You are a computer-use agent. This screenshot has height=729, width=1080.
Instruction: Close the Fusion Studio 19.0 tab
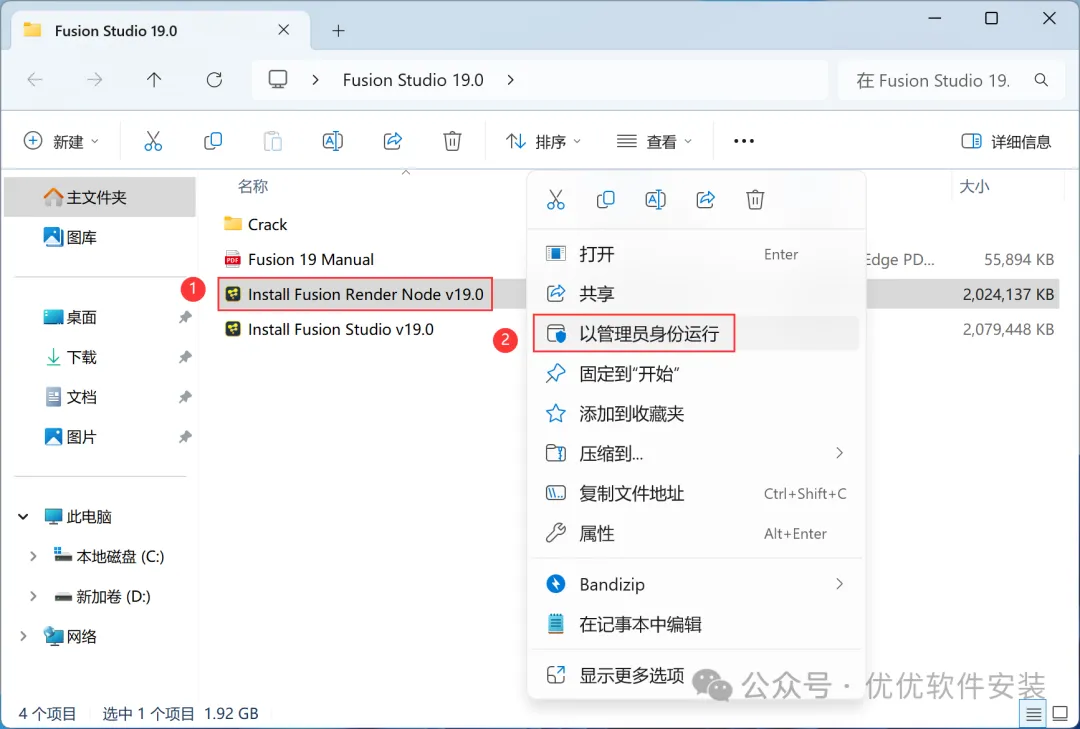click(284, 30)
